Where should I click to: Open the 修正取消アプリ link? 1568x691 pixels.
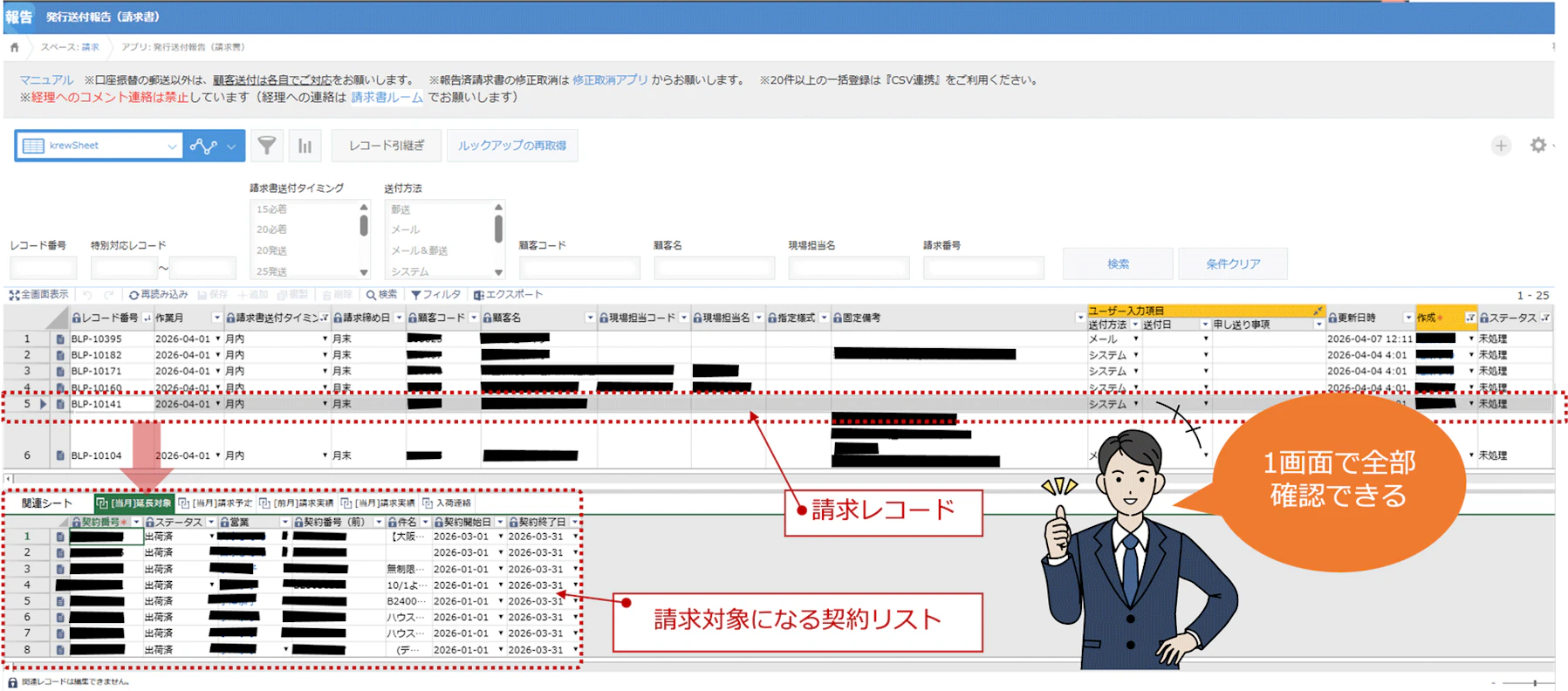610,80
